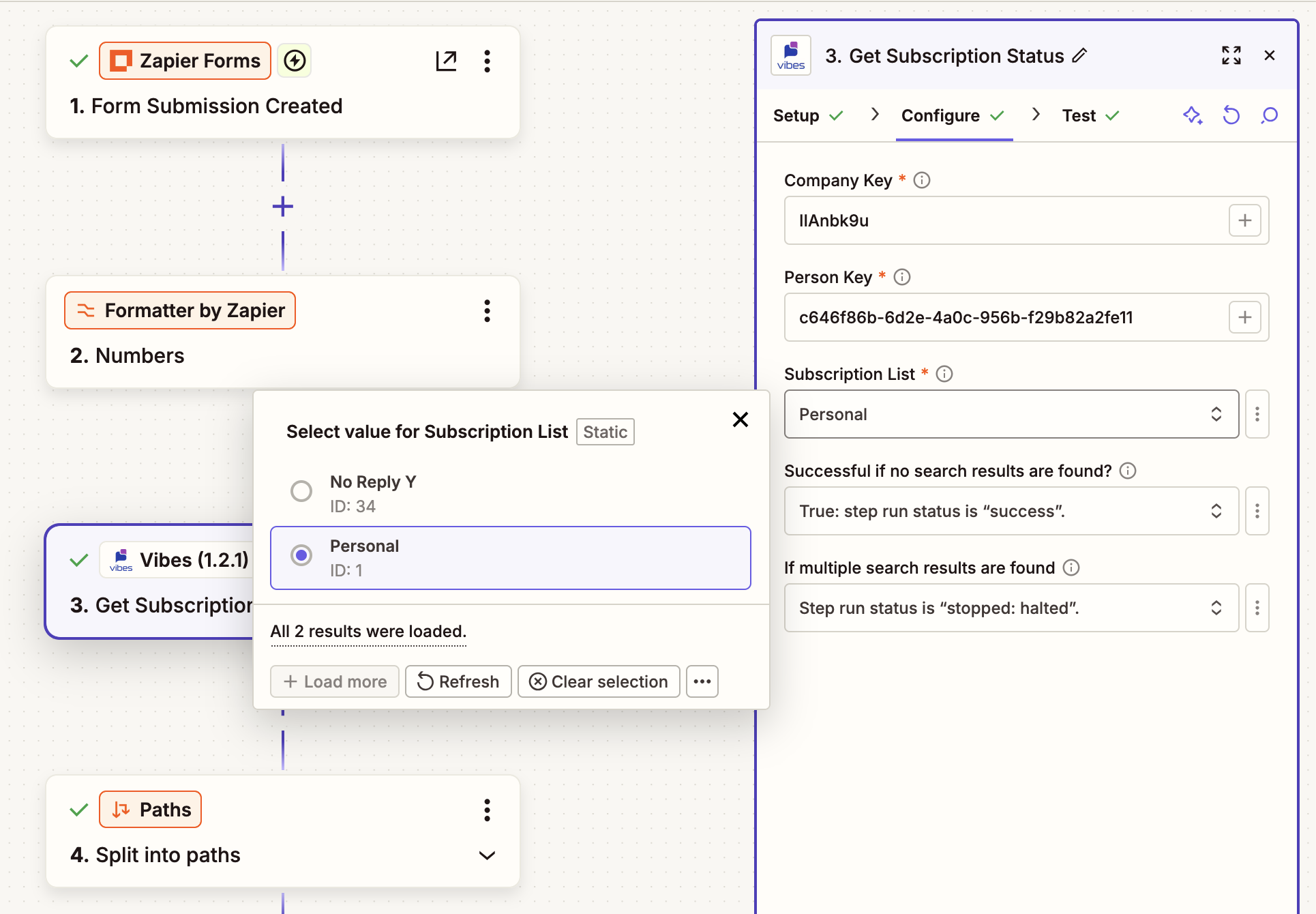Show info tooltip for Person Key
The image size is (1316, 914).
tap(902, 277)
